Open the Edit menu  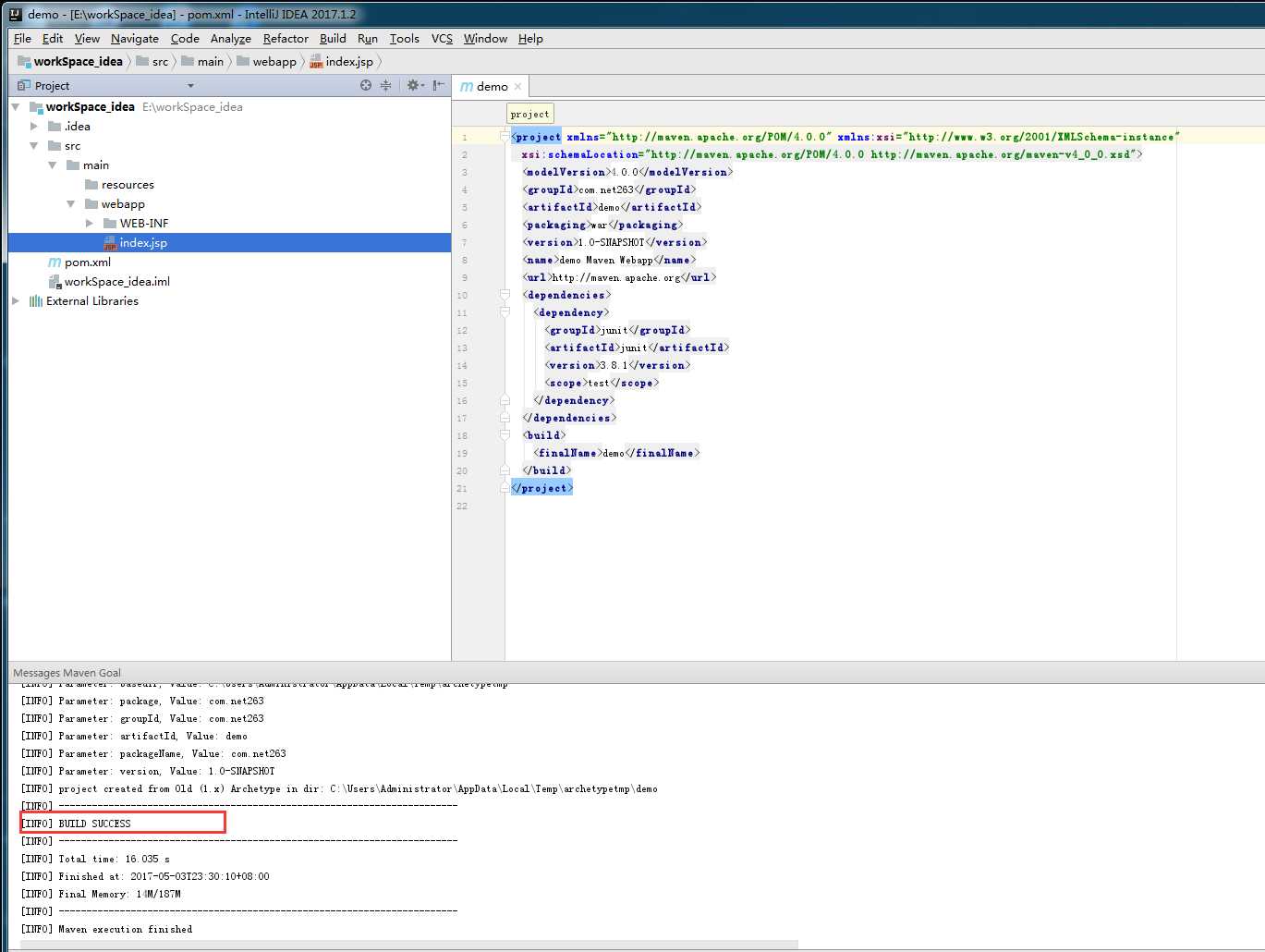(53, 39)
